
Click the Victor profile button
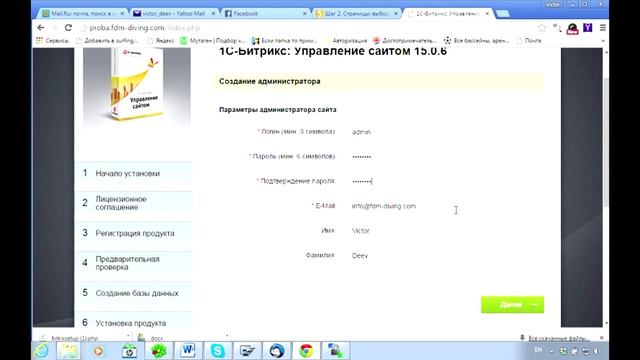(552, 4)
